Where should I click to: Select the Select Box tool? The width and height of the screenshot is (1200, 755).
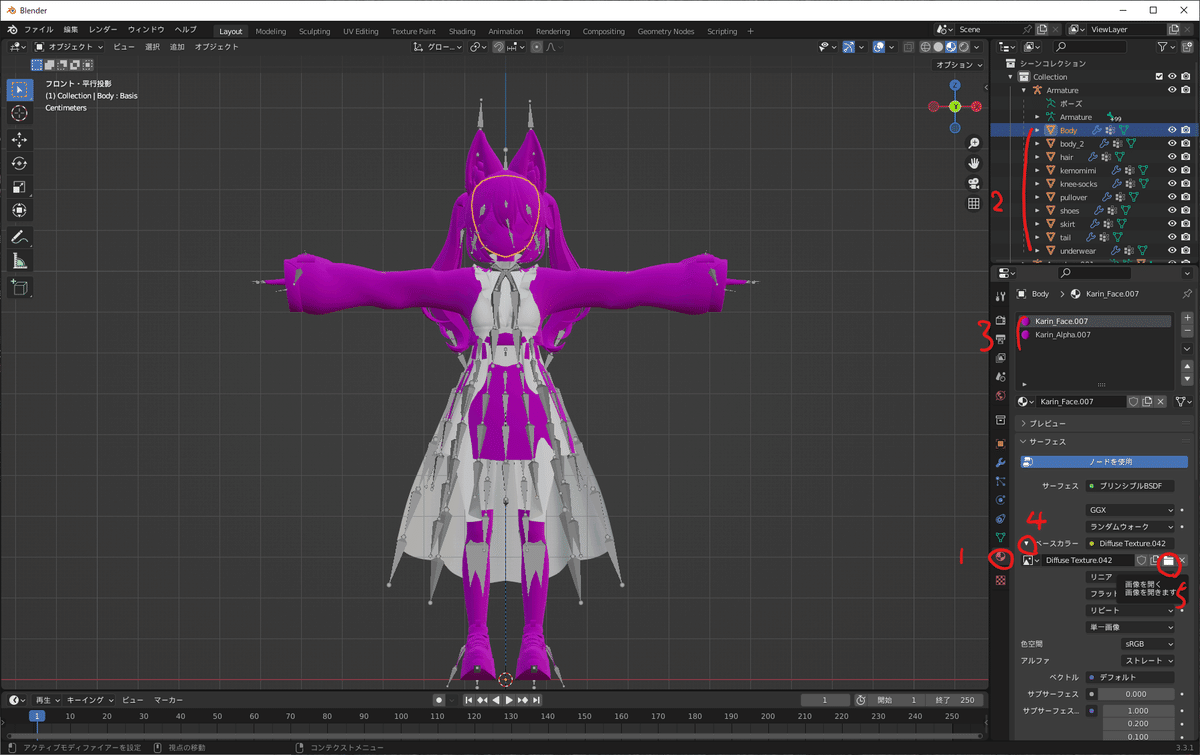19,89
